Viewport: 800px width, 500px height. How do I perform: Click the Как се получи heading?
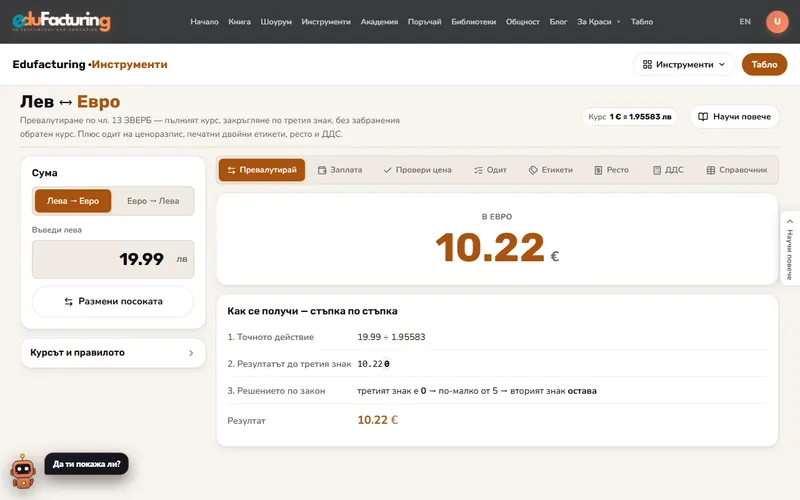click(312, 311)
